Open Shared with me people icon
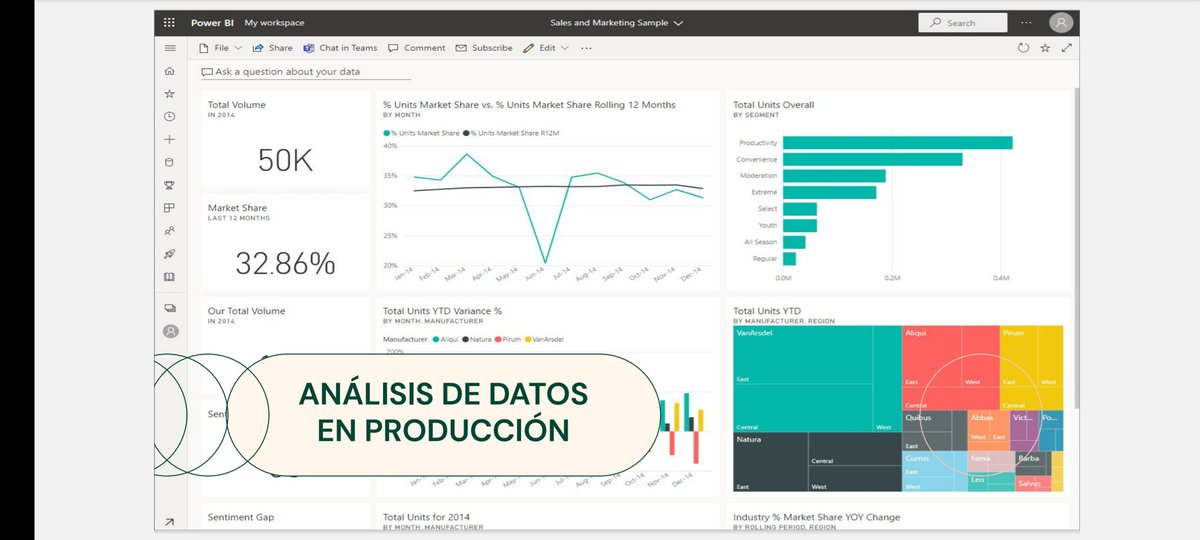 click(x=170, y=231)
